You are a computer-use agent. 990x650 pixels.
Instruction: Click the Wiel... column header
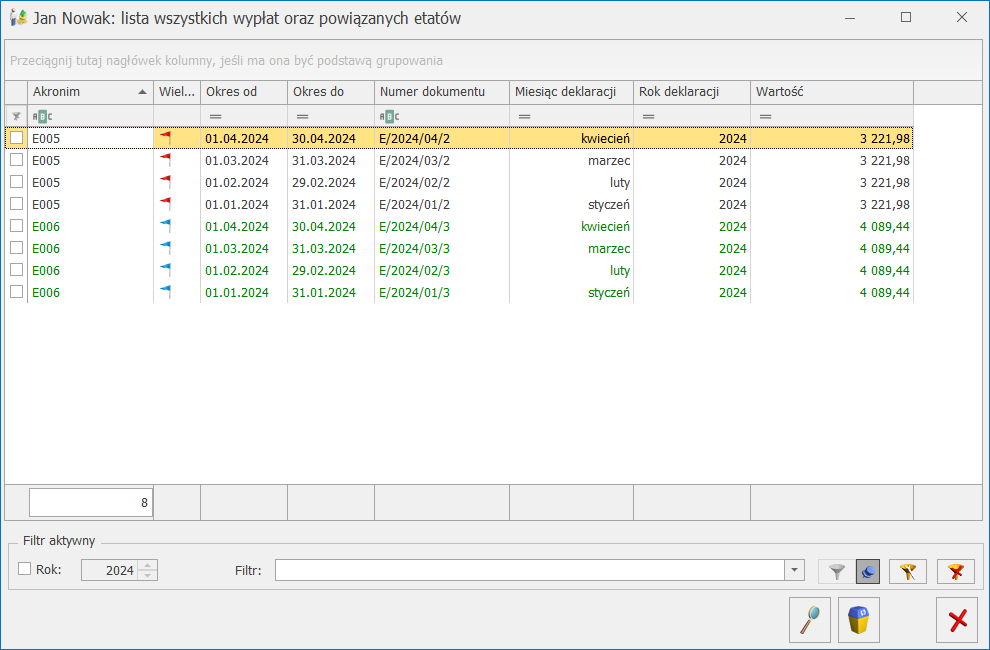point(177,92)
